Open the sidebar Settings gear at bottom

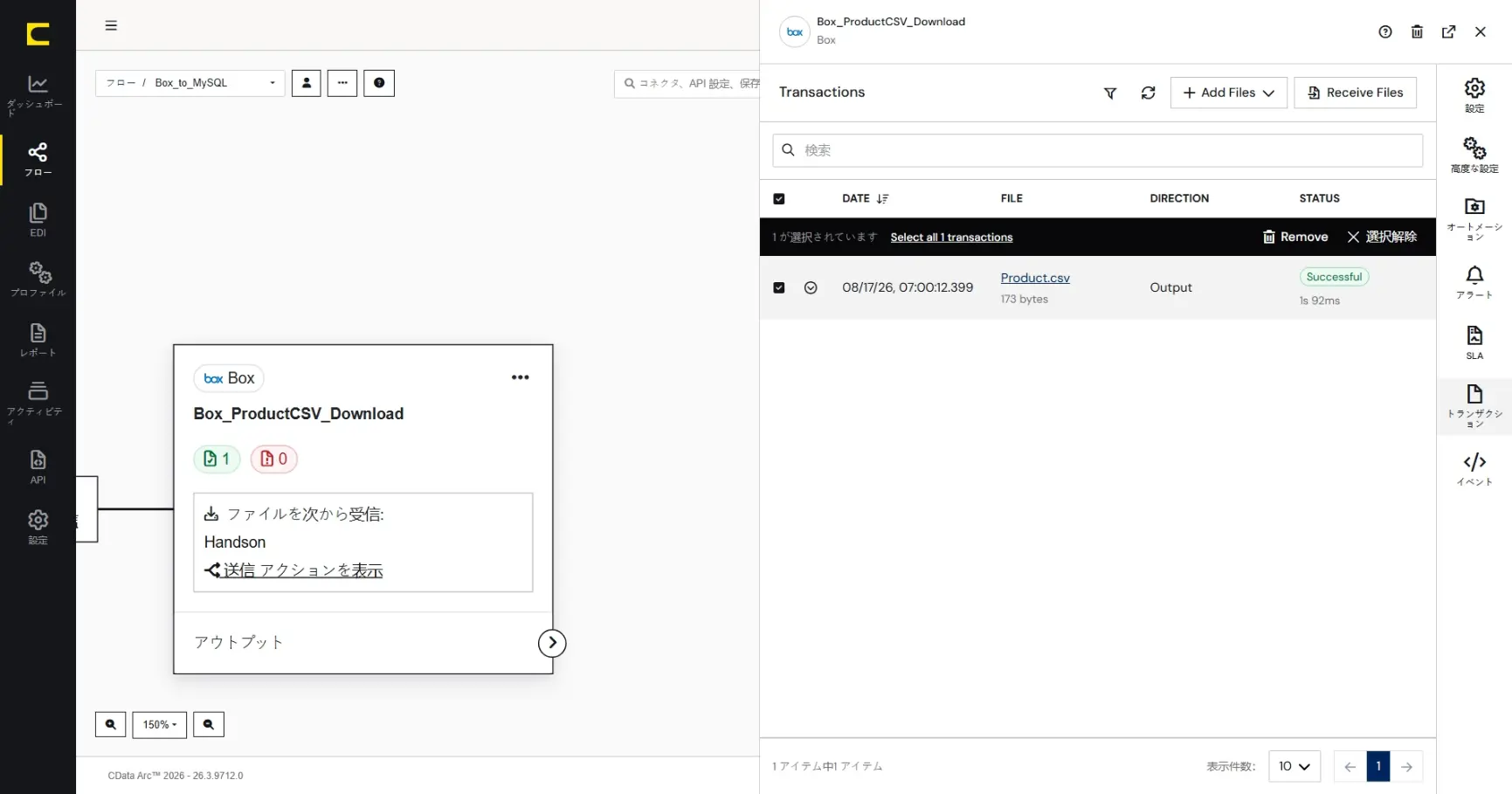38,528
